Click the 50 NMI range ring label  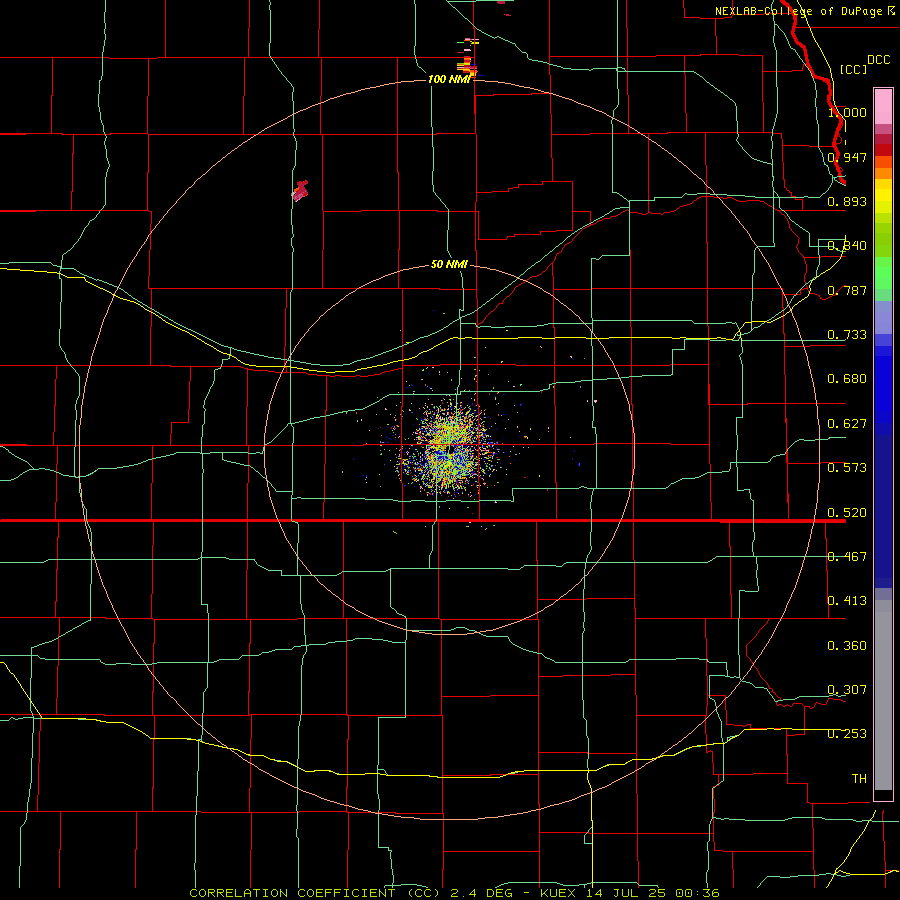449,265
